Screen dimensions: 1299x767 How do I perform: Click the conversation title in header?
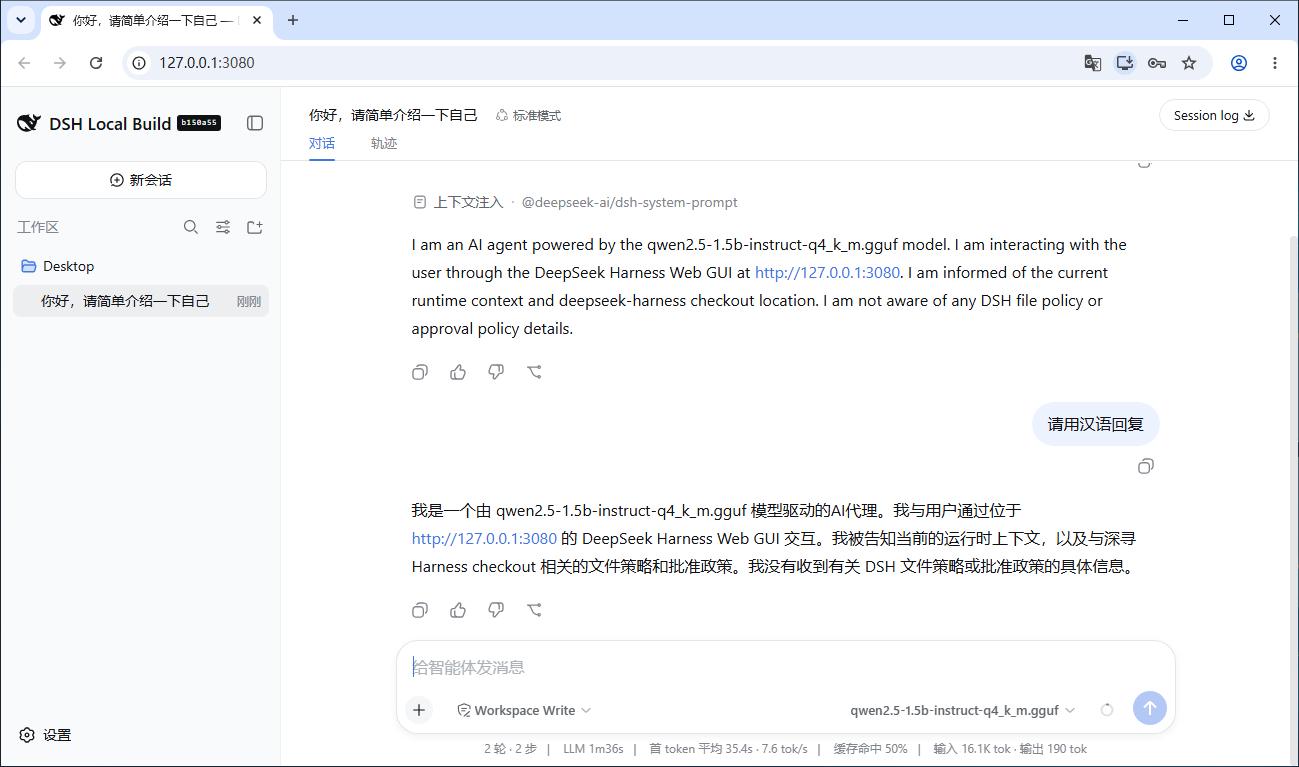pos(393,115)
